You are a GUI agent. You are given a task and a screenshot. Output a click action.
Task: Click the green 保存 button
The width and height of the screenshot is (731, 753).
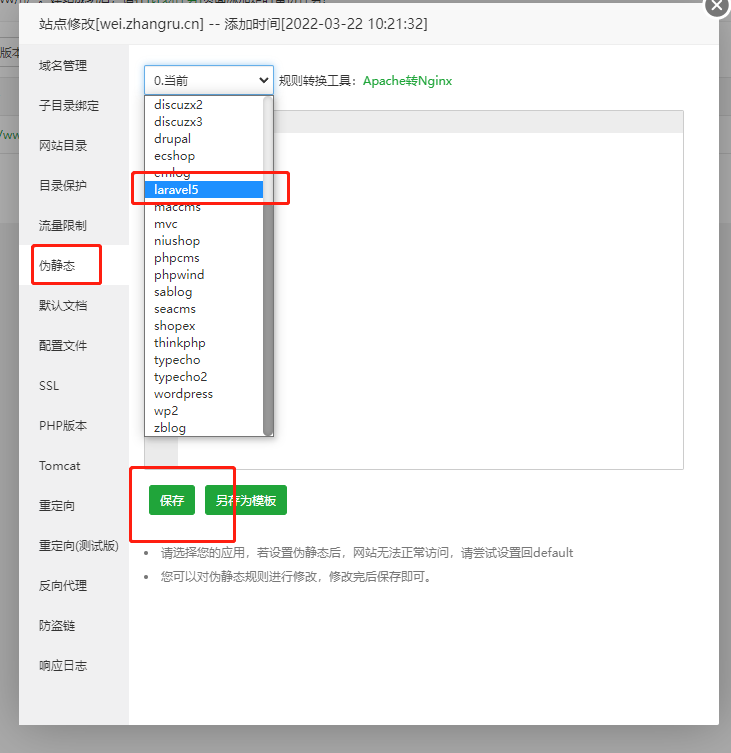(172, 500)
